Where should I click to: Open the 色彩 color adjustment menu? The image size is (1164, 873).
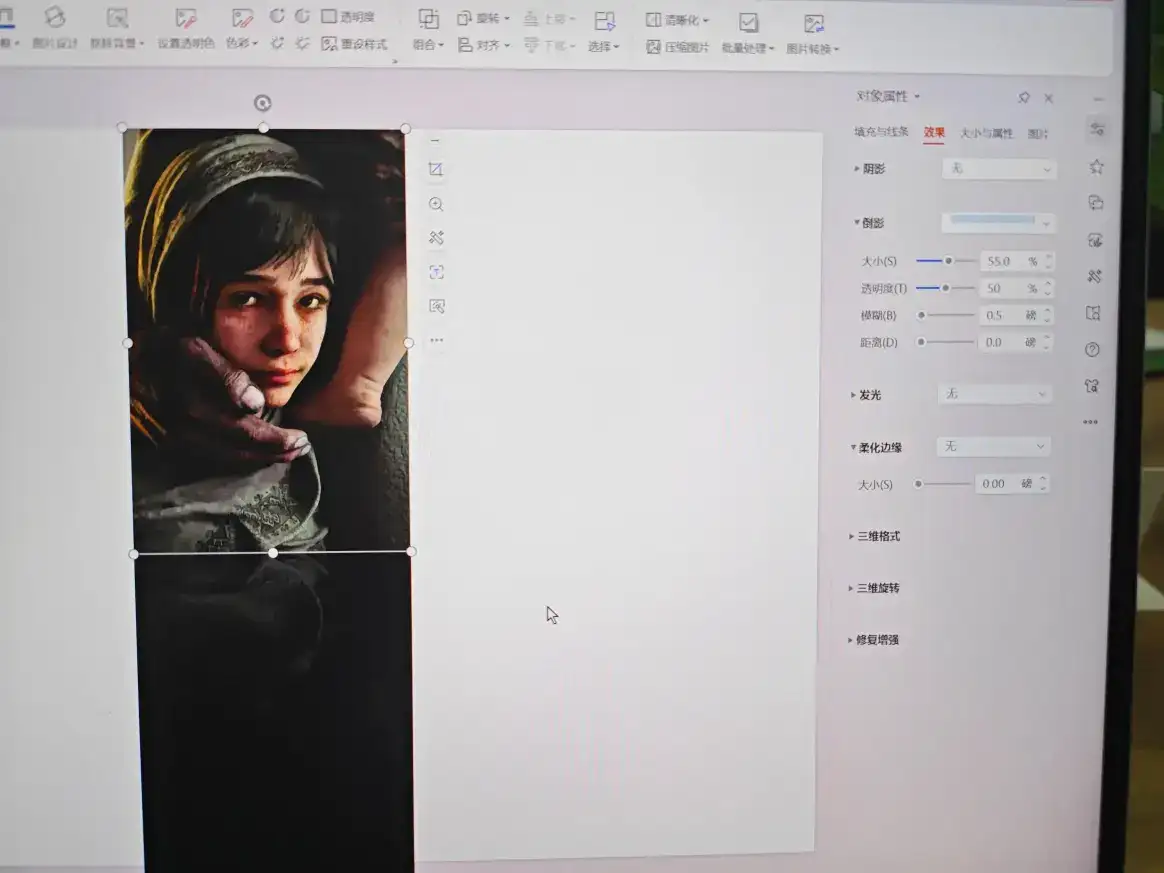[242, 29]
